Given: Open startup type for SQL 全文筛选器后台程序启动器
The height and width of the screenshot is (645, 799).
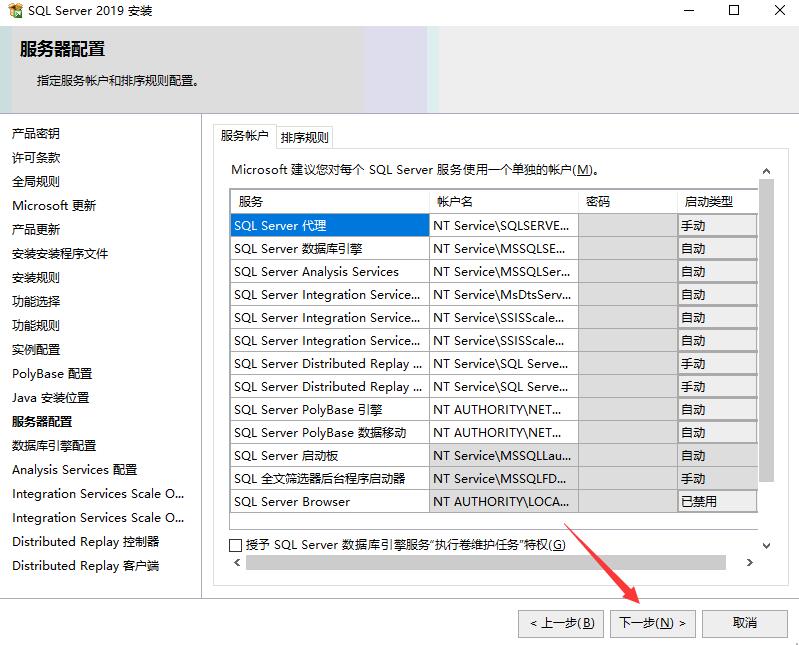Looking at the screenshot, I should [x=717, y=478].
